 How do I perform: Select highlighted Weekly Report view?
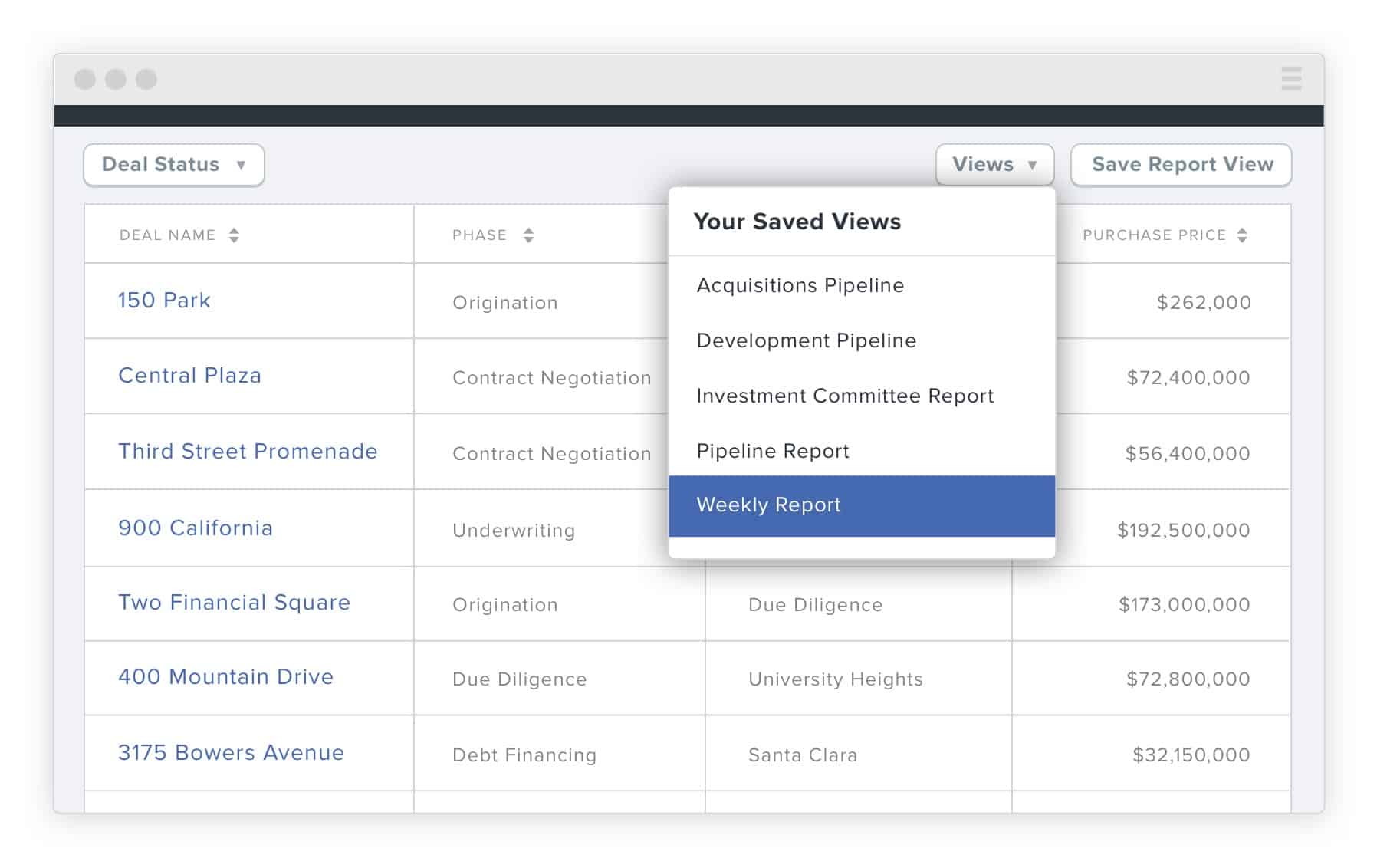click(x=862, y=505)
